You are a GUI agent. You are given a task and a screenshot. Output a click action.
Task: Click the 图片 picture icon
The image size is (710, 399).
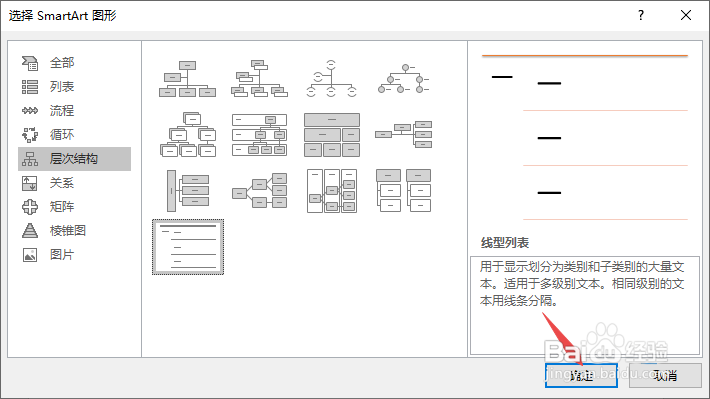(x=30, y=255)
